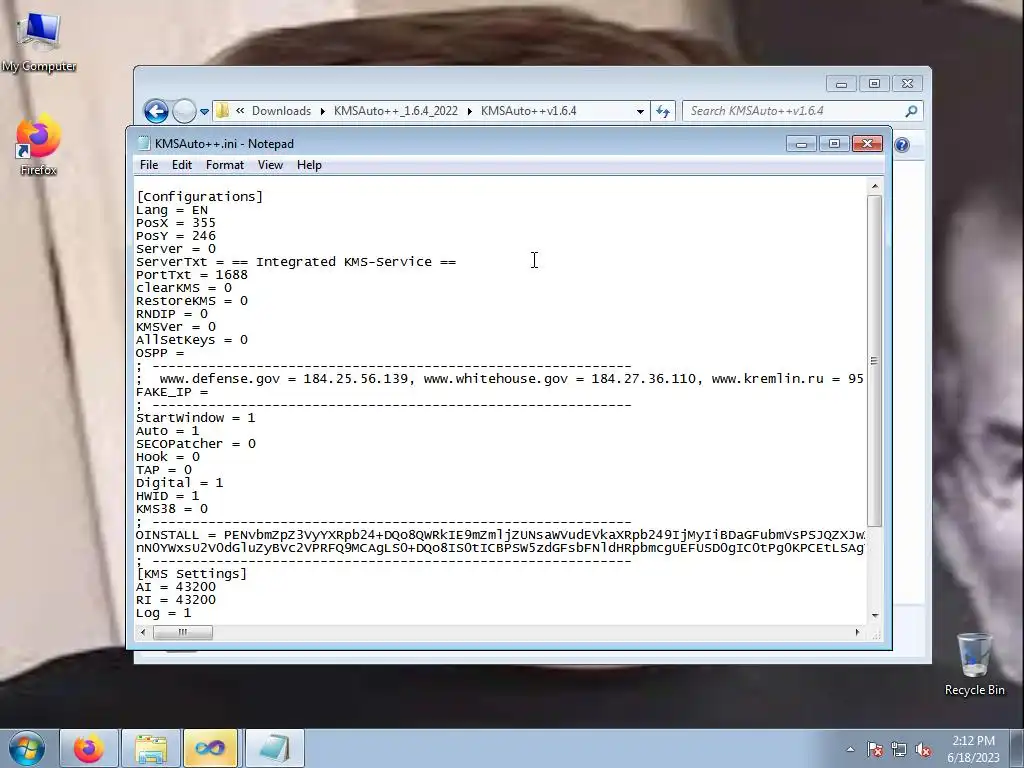The height and width of the screenshot is (768, 1024).
Task: Open the File menu in Notepad
Action: (x=149, y=165)
